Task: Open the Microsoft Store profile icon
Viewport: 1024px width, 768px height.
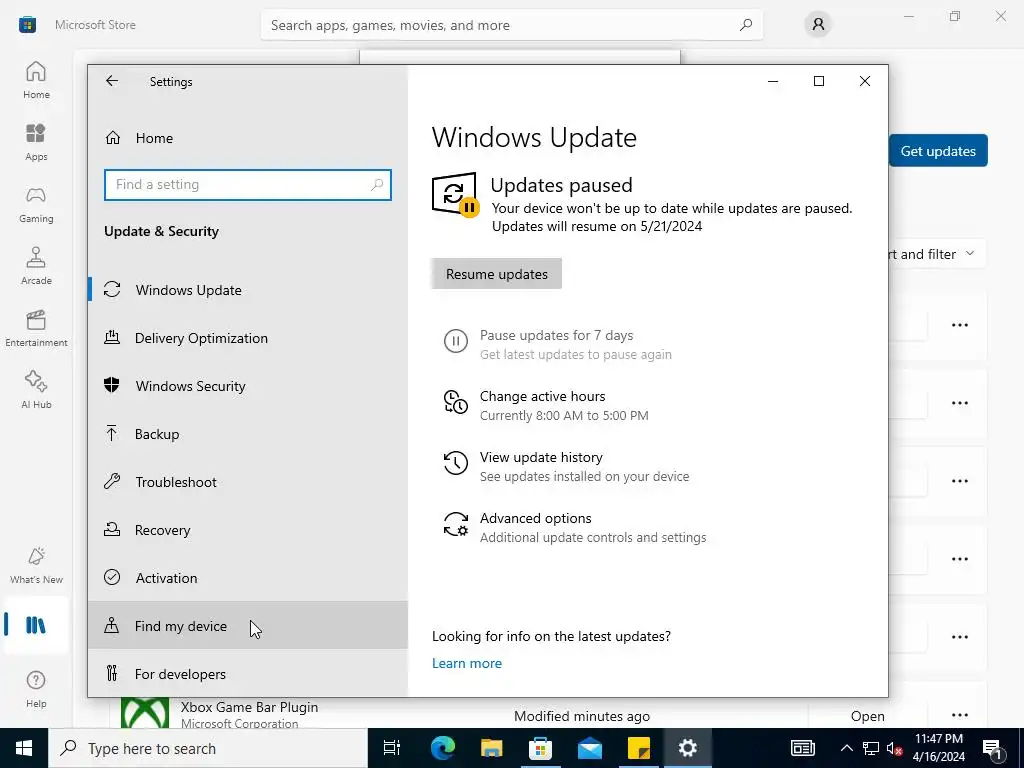Action: (818, 25)
